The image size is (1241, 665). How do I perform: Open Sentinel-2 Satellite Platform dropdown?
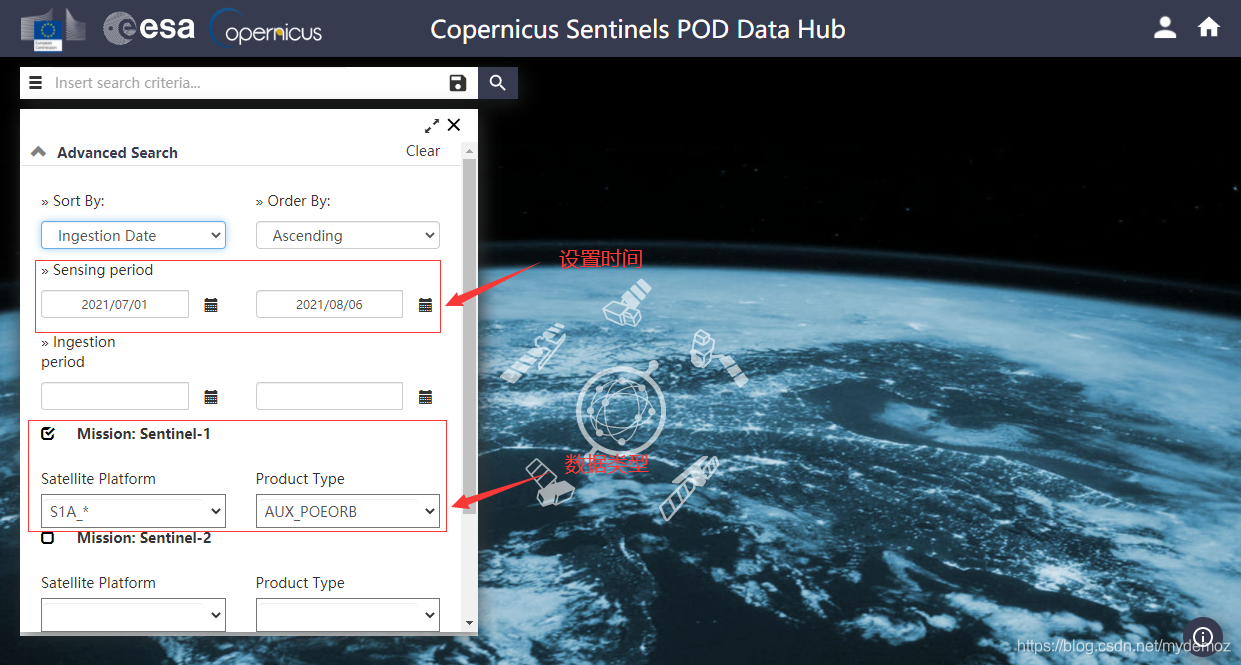(133, 615)
